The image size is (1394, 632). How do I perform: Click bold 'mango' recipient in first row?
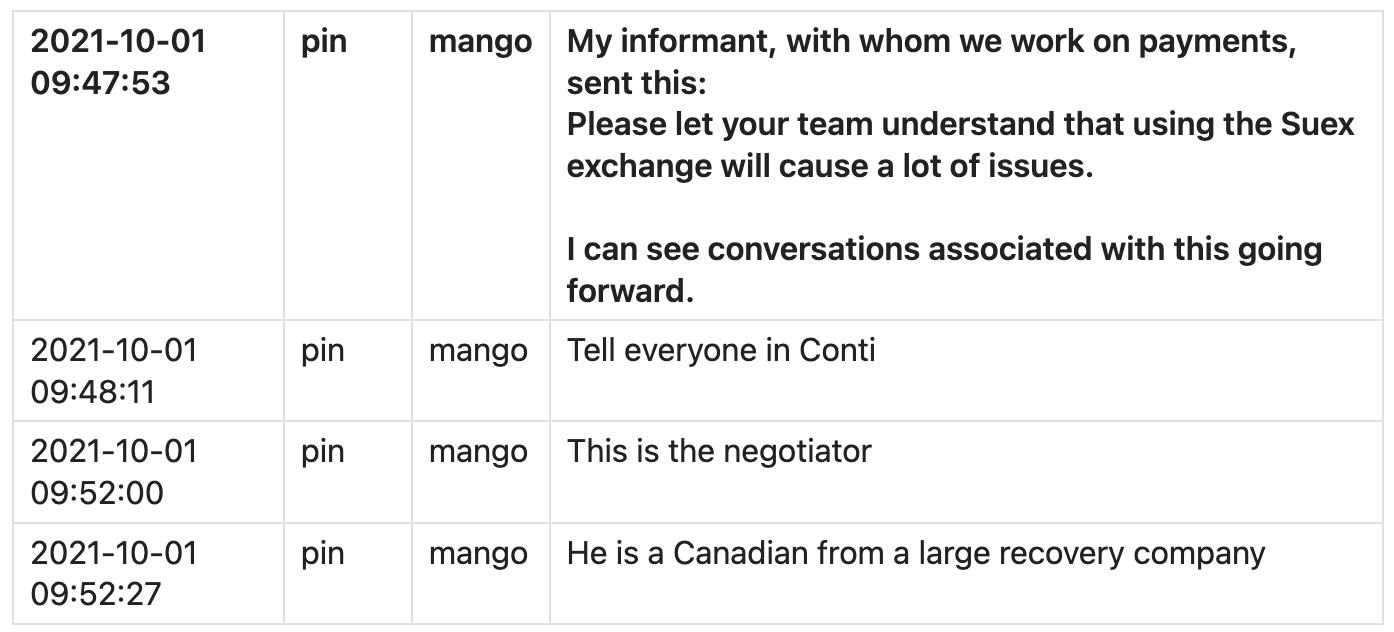480,42
